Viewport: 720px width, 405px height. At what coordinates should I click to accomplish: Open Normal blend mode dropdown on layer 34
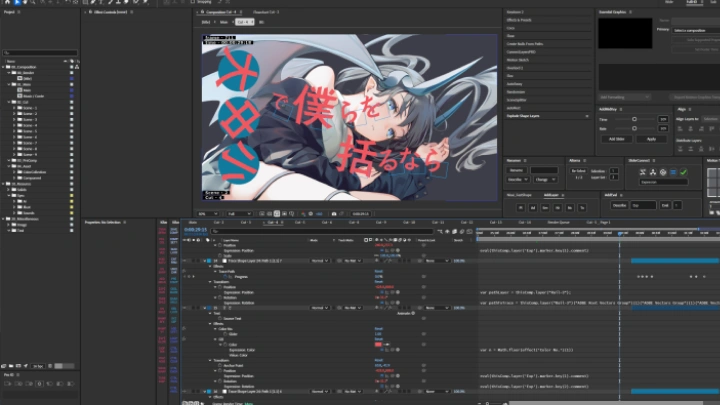[320, 261]
